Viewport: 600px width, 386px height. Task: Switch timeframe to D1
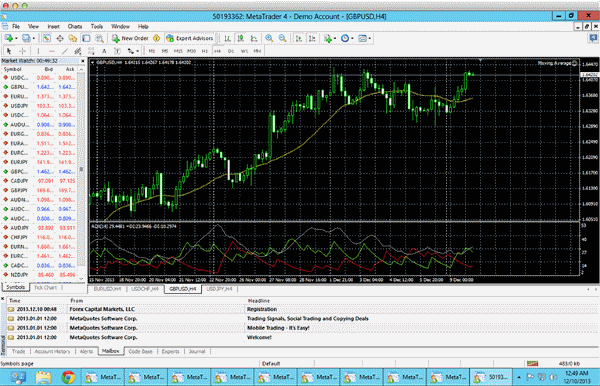[231, 51]
